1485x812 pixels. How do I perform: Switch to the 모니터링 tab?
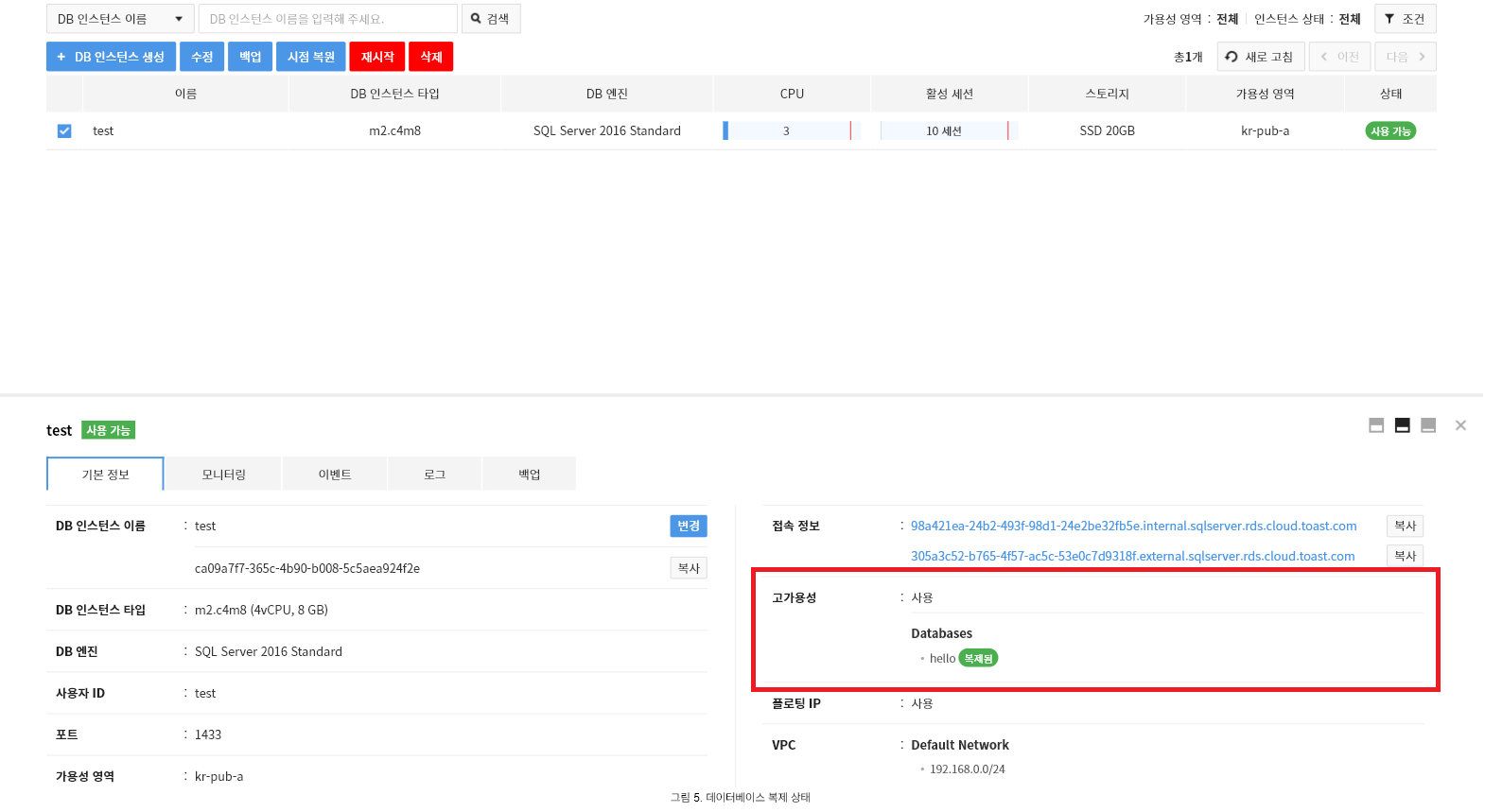point(223,475)
